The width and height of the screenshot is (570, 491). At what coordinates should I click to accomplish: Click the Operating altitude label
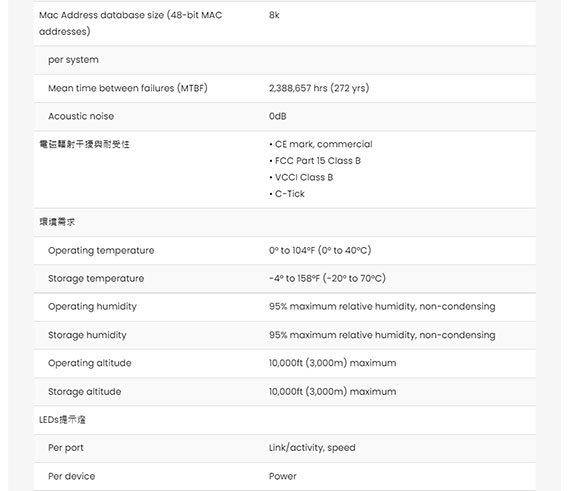pos(89,363)
